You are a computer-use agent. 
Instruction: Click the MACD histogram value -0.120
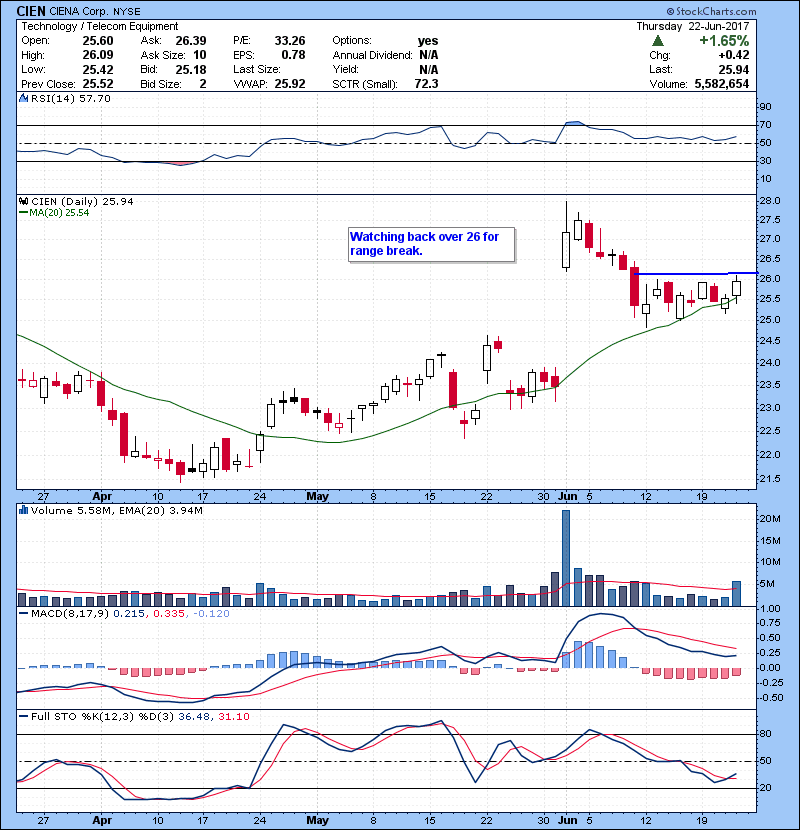pos(211,614)
